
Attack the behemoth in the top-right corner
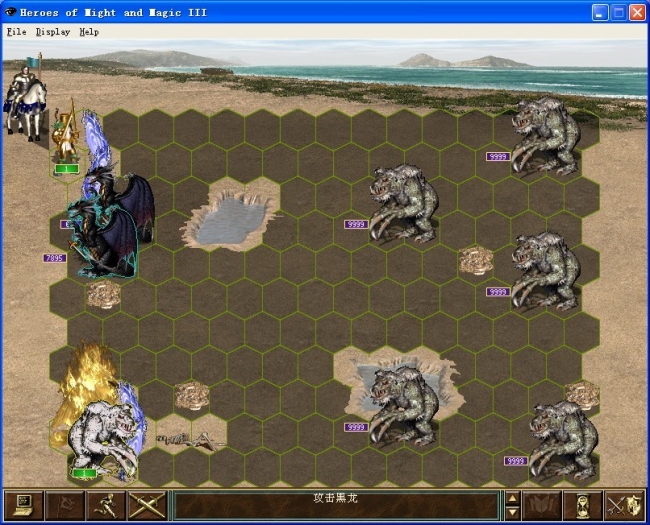[546, 135]
